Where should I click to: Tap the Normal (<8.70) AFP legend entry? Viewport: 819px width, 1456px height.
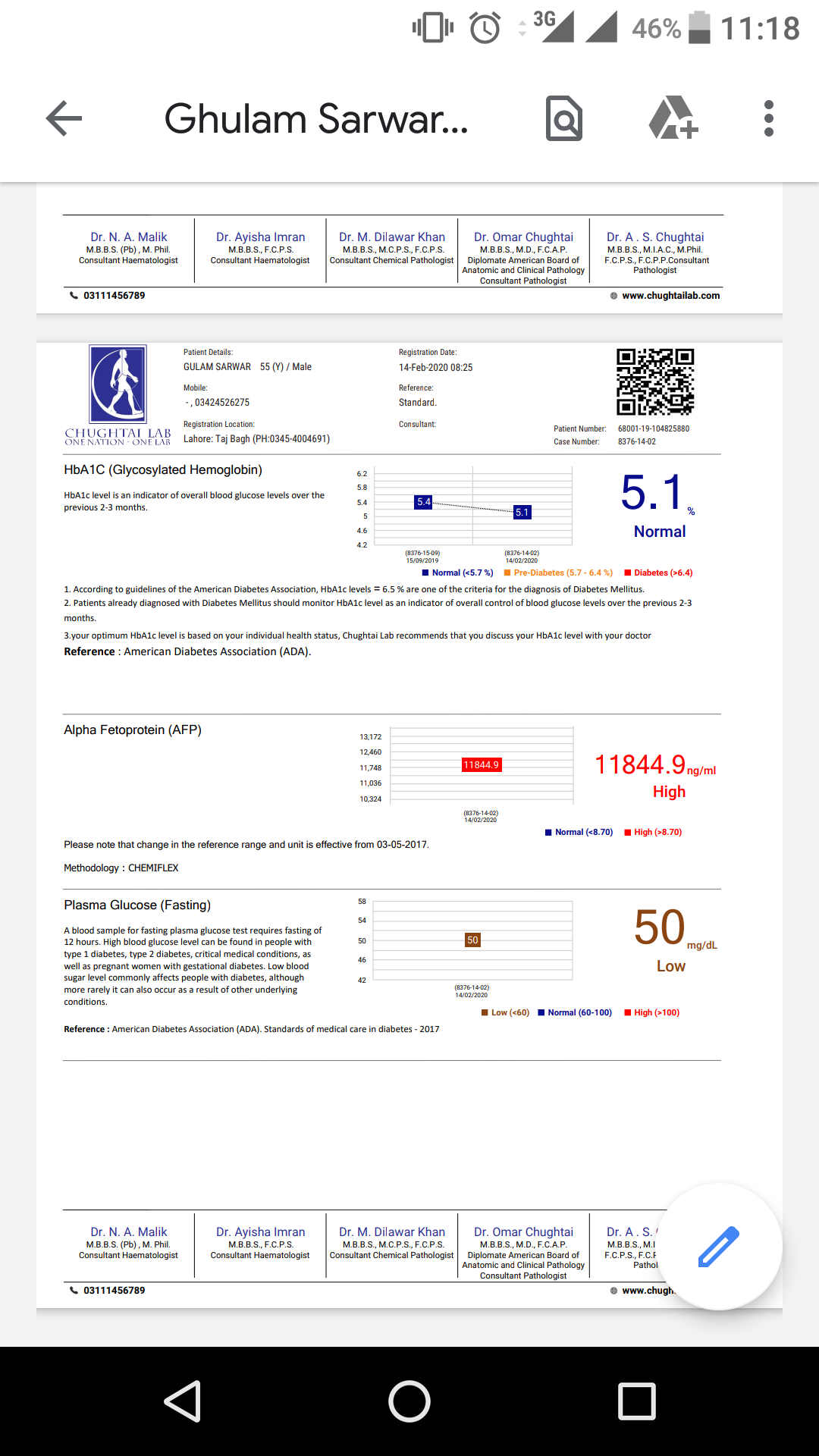click(x=579, y=833)
